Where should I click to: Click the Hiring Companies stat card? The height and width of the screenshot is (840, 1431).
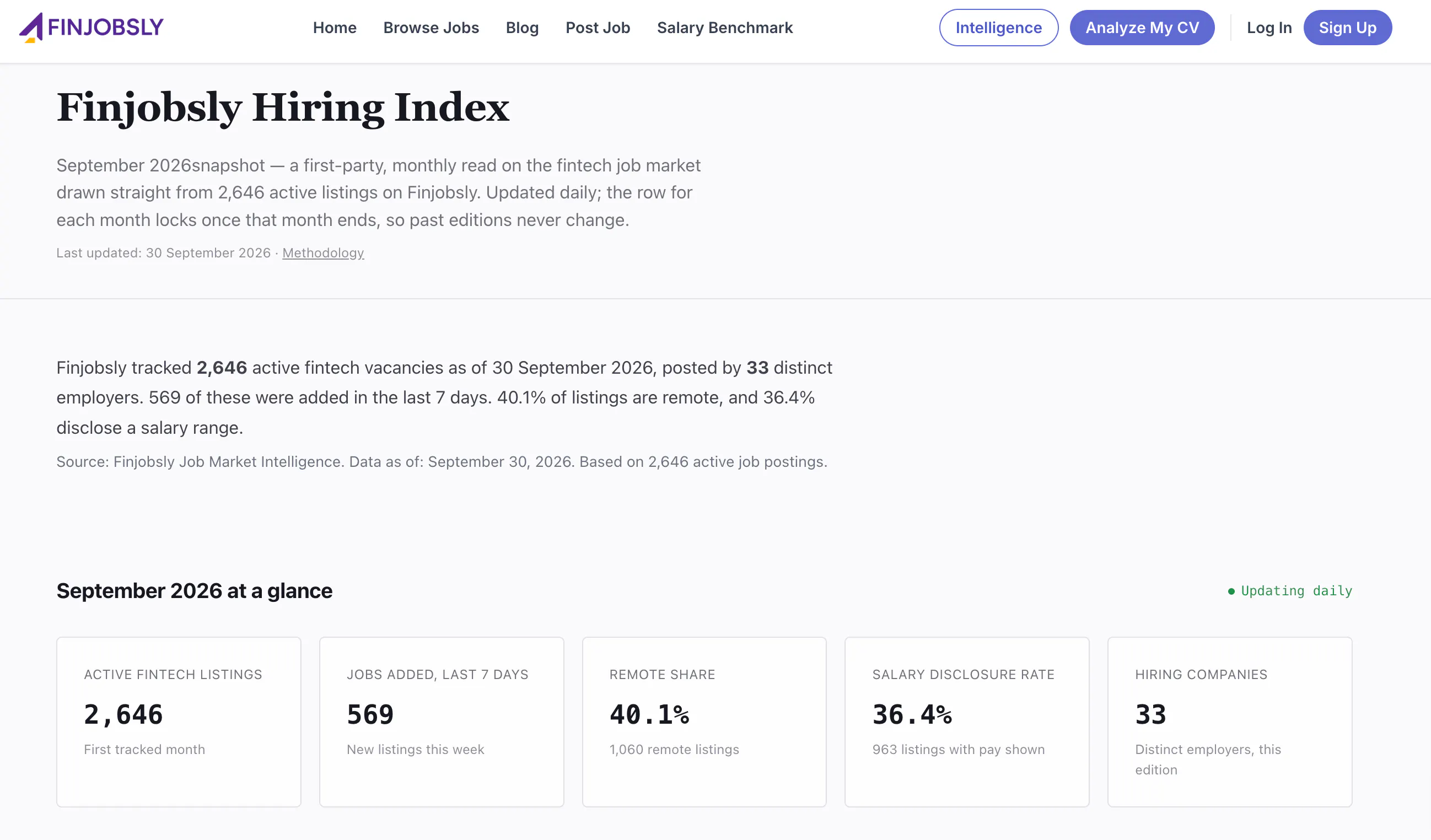tap(1229, 722)
